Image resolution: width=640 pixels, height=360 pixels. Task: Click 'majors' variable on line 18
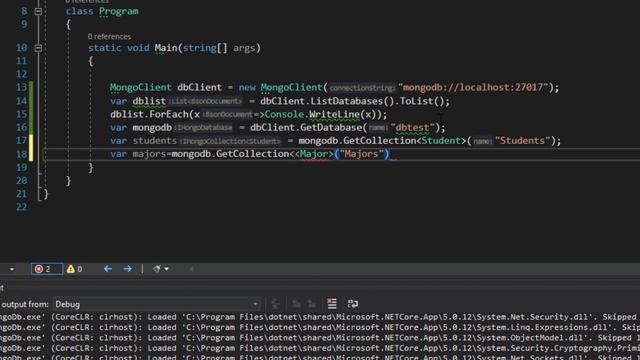[149, 154]
